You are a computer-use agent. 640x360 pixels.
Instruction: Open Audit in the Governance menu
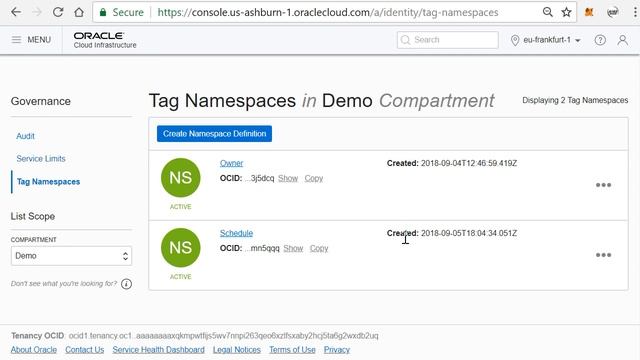25,136
